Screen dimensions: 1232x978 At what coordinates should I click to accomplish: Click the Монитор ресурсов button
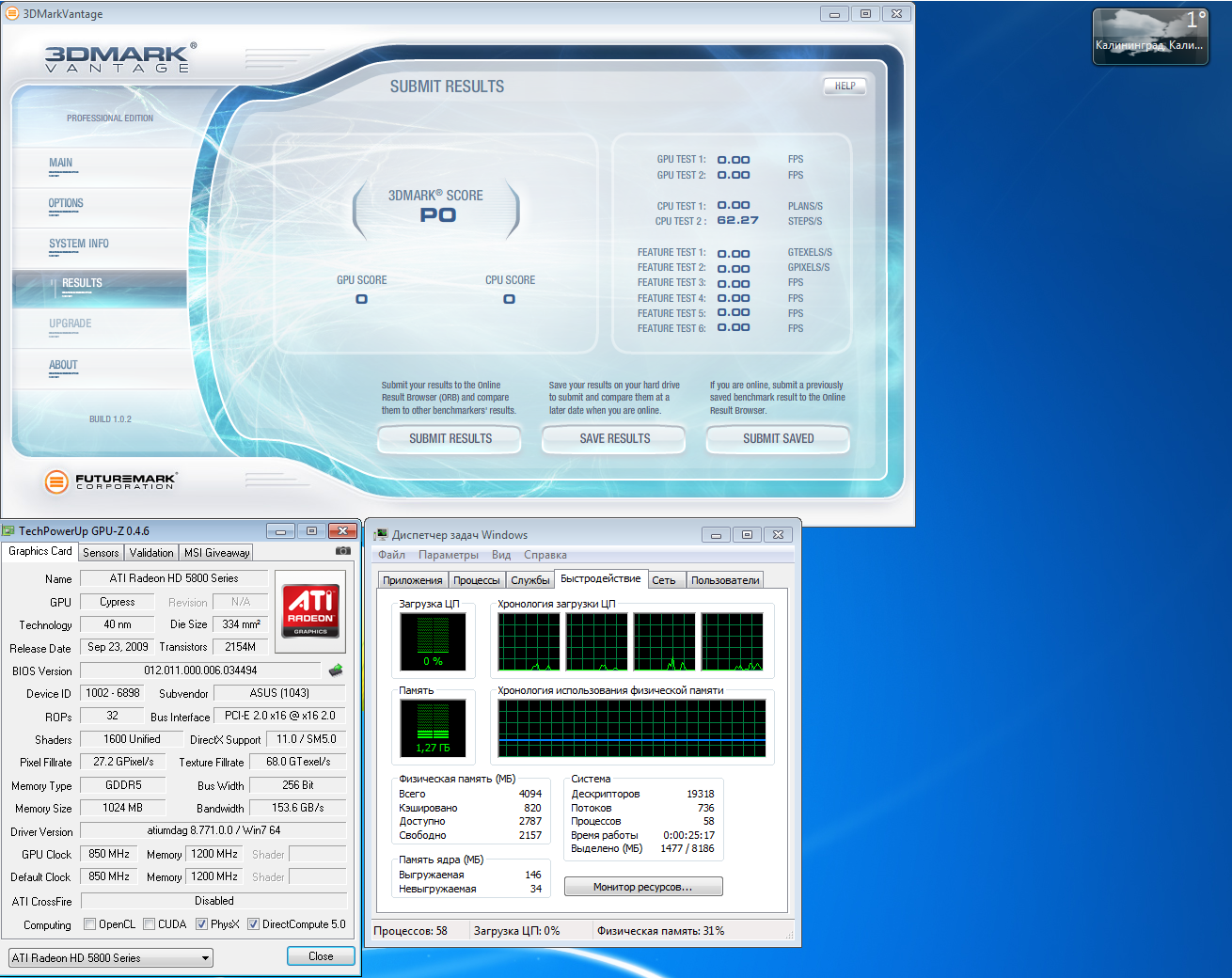643,887
